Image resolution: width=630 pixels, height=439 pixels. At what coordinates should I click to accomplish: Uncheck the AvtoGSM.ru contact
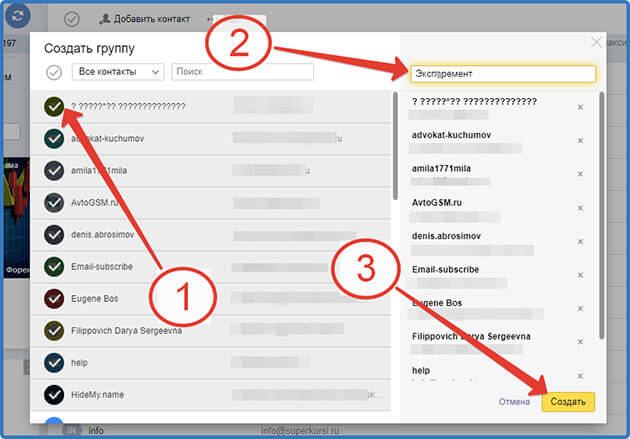click(54, 203)
